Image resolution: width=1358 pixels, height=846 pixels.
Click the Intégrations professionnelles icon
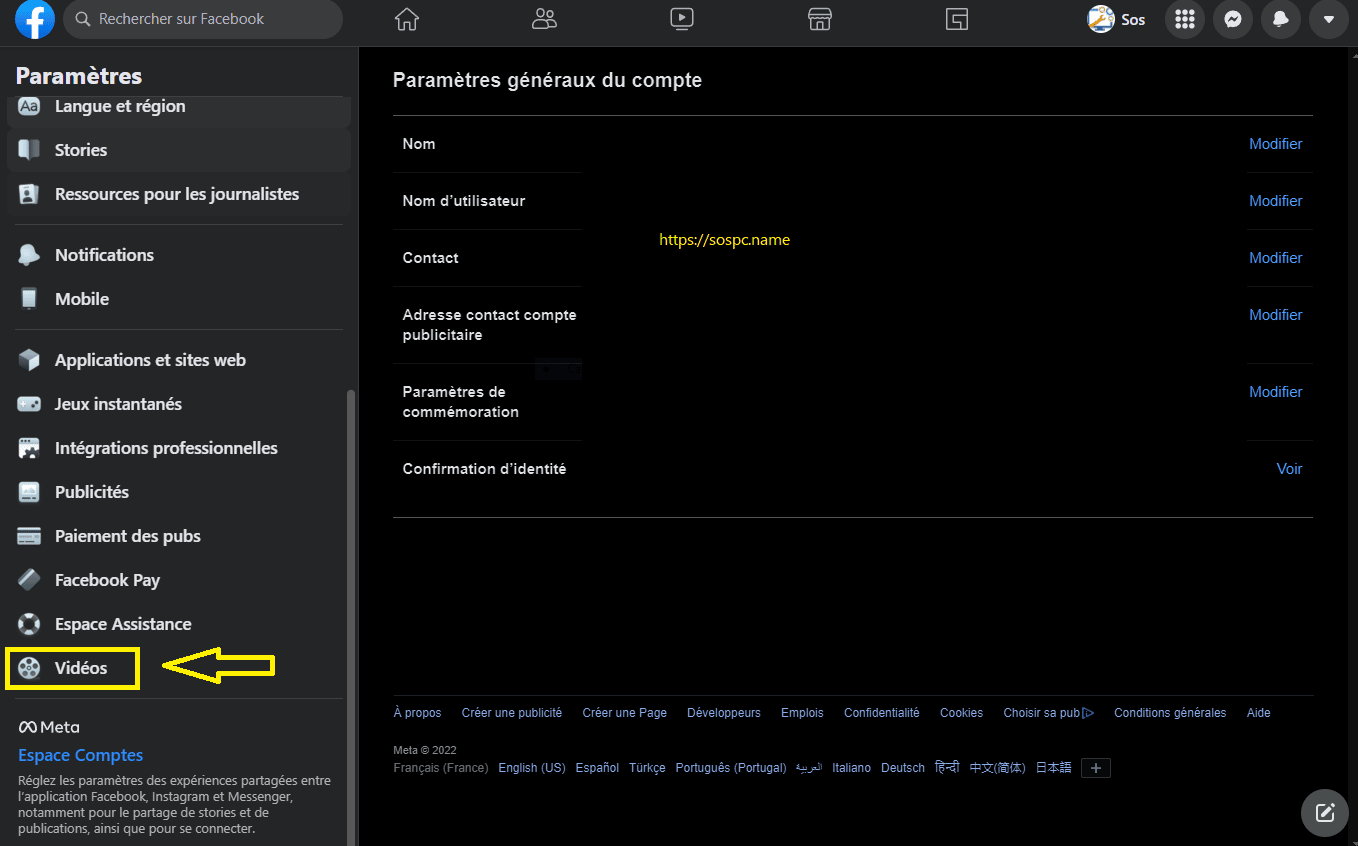[x=29, y=448]
